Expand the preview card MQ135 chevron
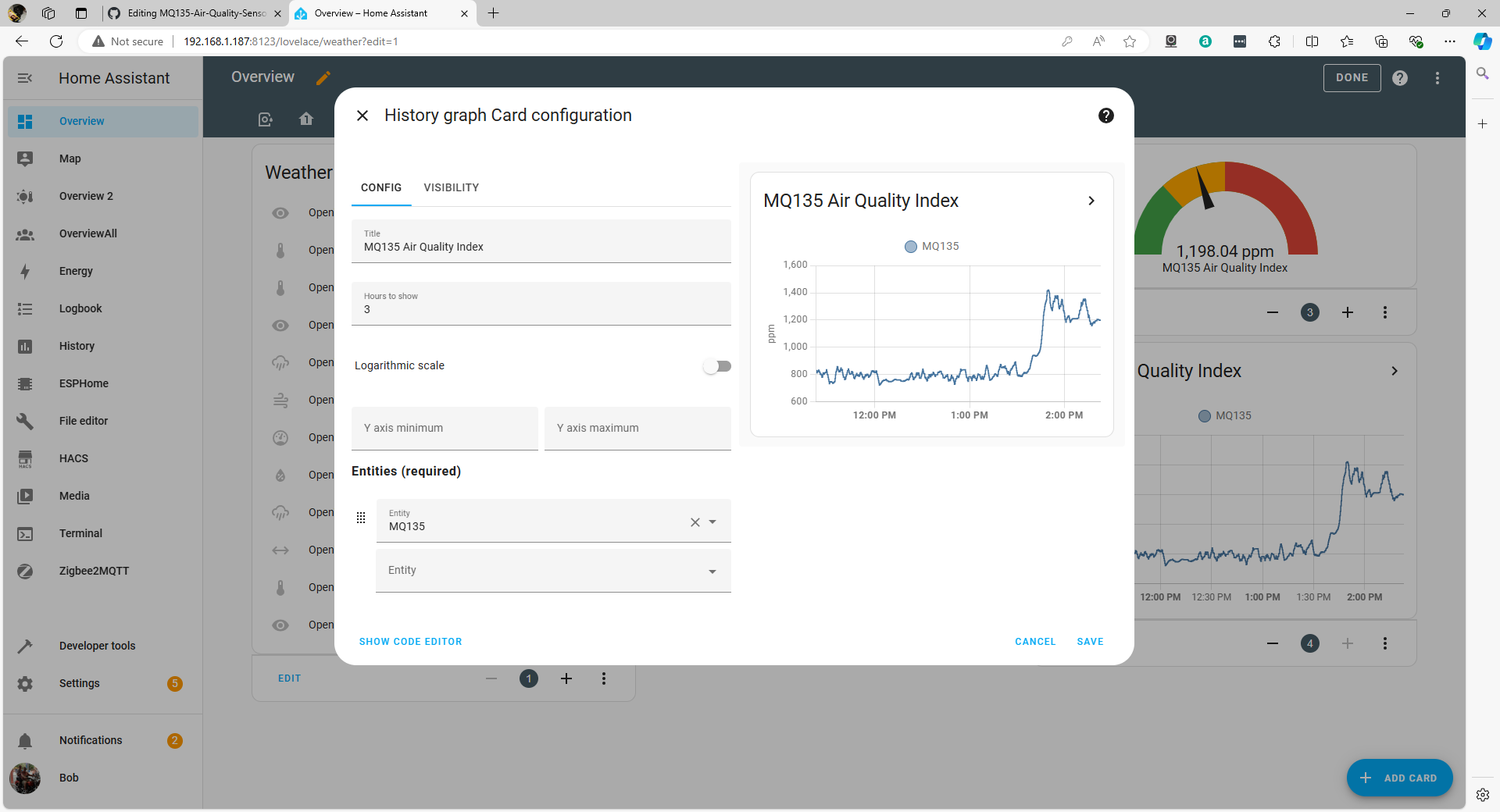This screenshot has width=1500, height=812. (x=1091, y=201)
